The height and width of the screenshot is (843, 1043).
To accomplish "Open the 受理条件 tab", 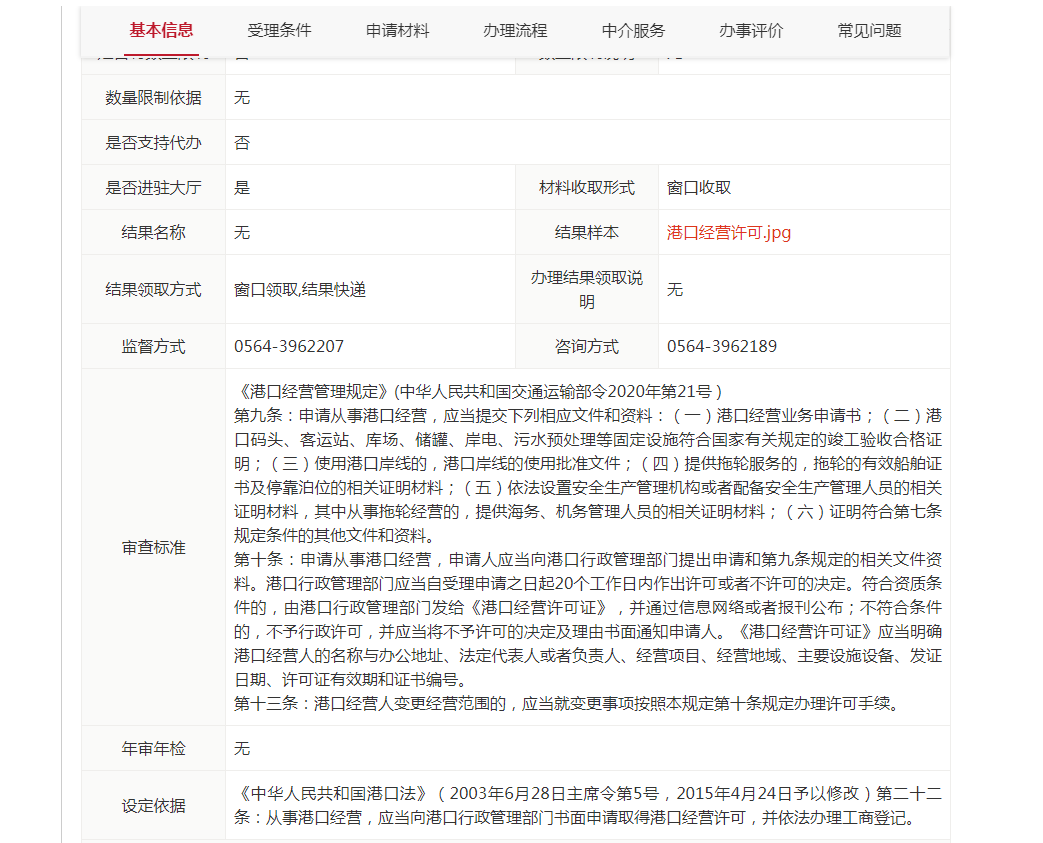I will [x=279, y=31].
